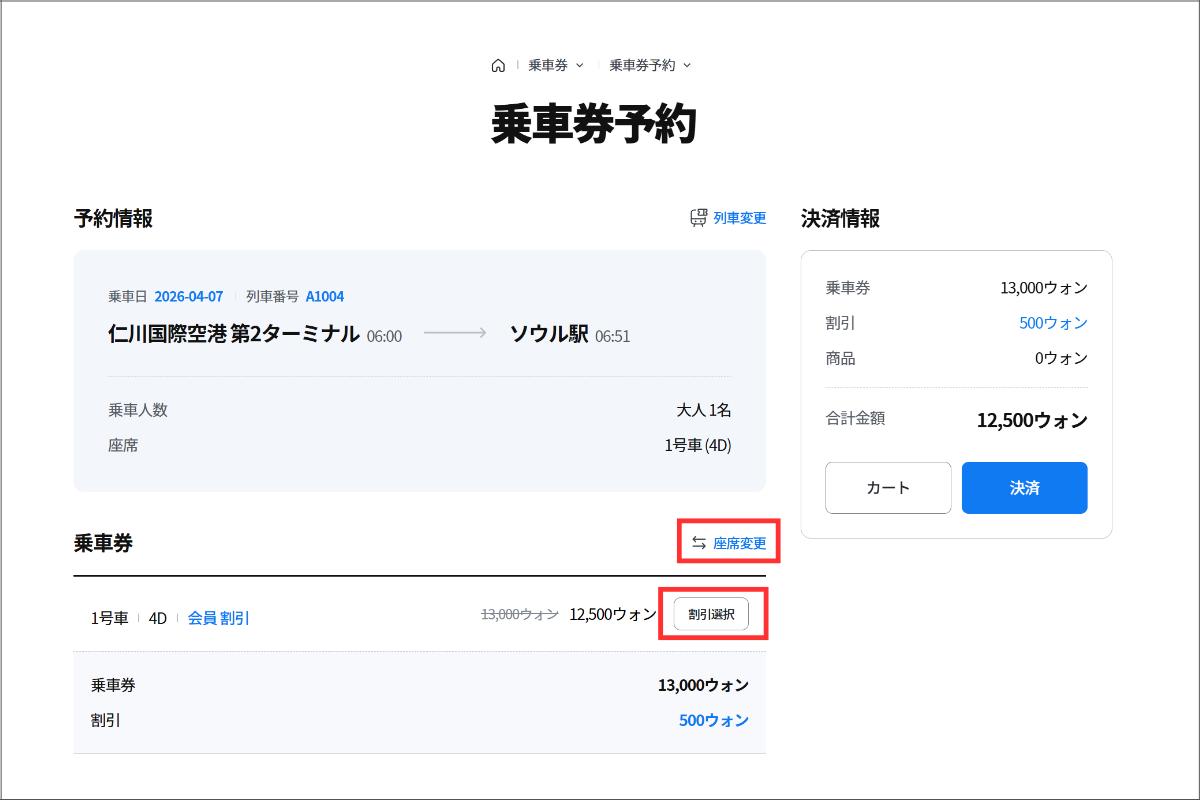Open the 乗車券 breadcrumb menu item
Screen dimensions: 1200x800
click(548, 65)
